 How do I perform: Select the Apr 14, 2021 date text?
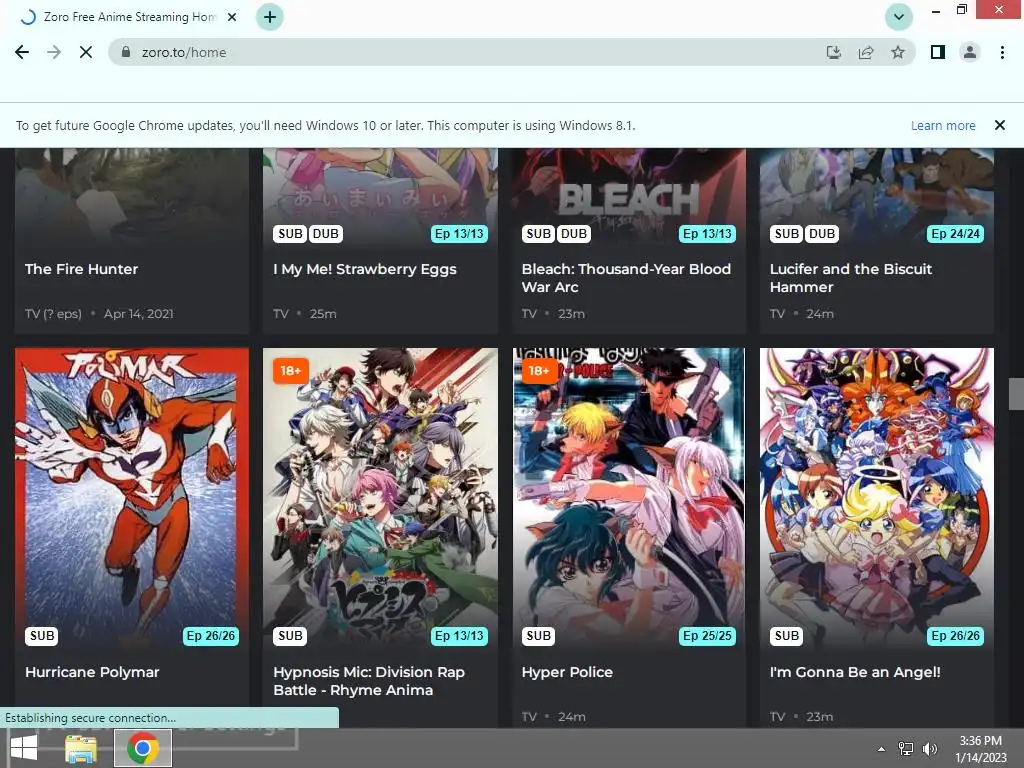(x=138, y=314)
